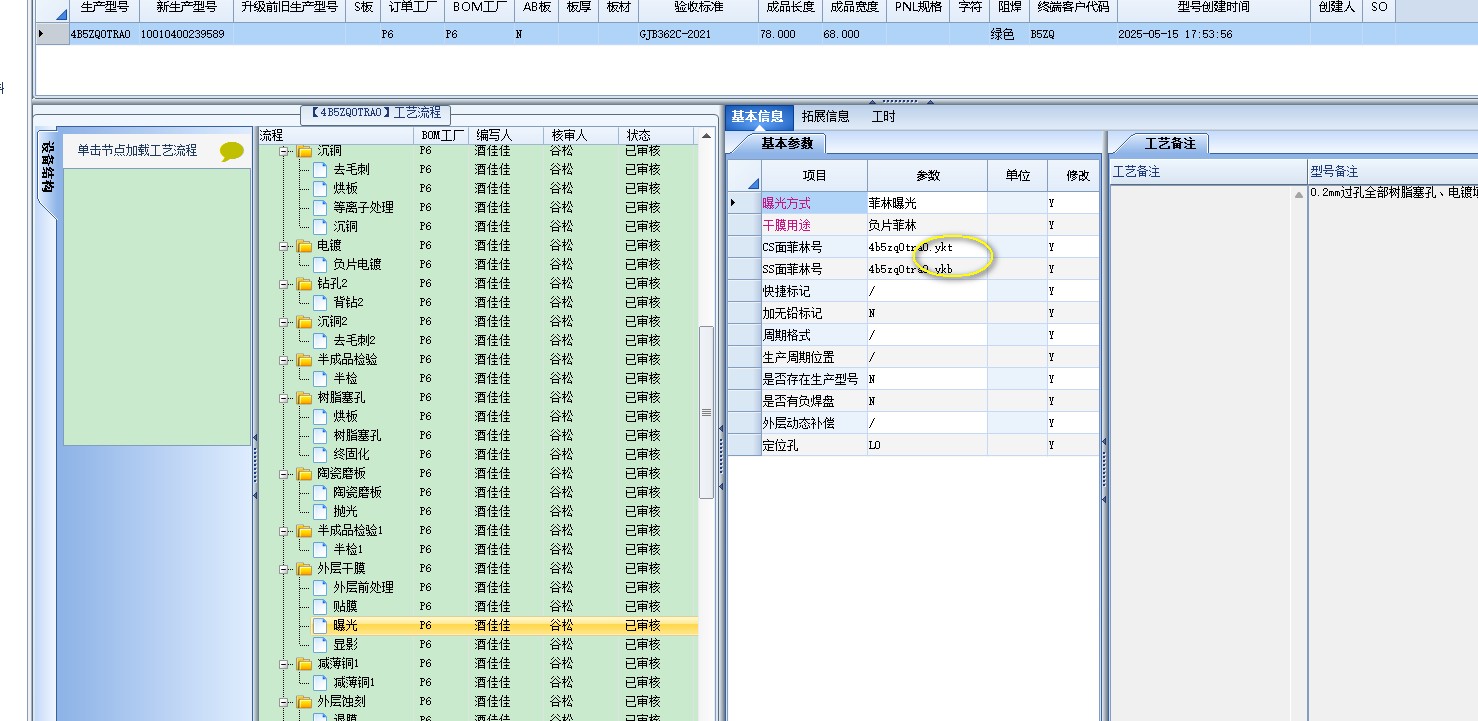Click the 菲林曝光 parameter cell
Viewport: 1478px width, 721px height.
point(927,203)
